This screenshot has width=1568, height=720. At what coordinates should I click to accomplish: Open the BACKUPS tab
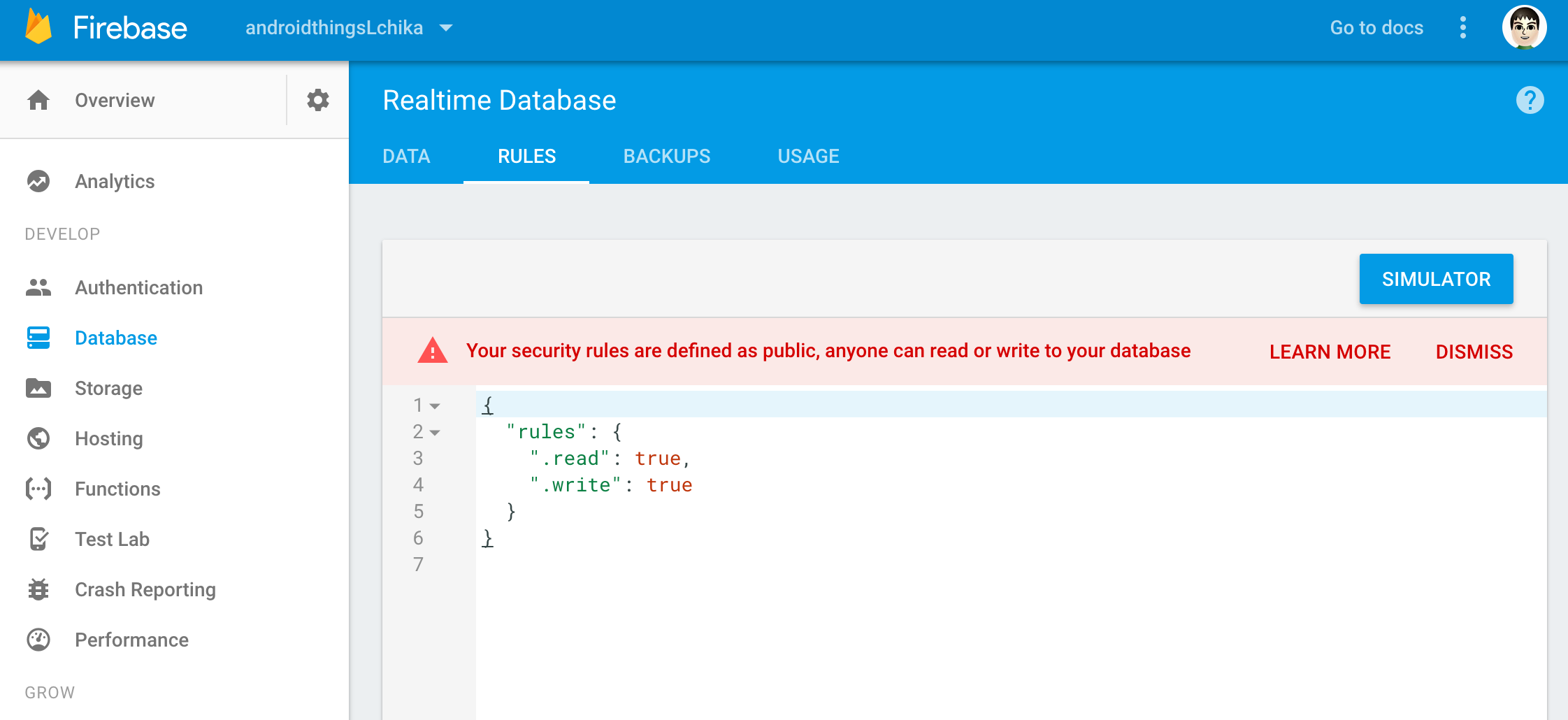(x=667, y=156)
